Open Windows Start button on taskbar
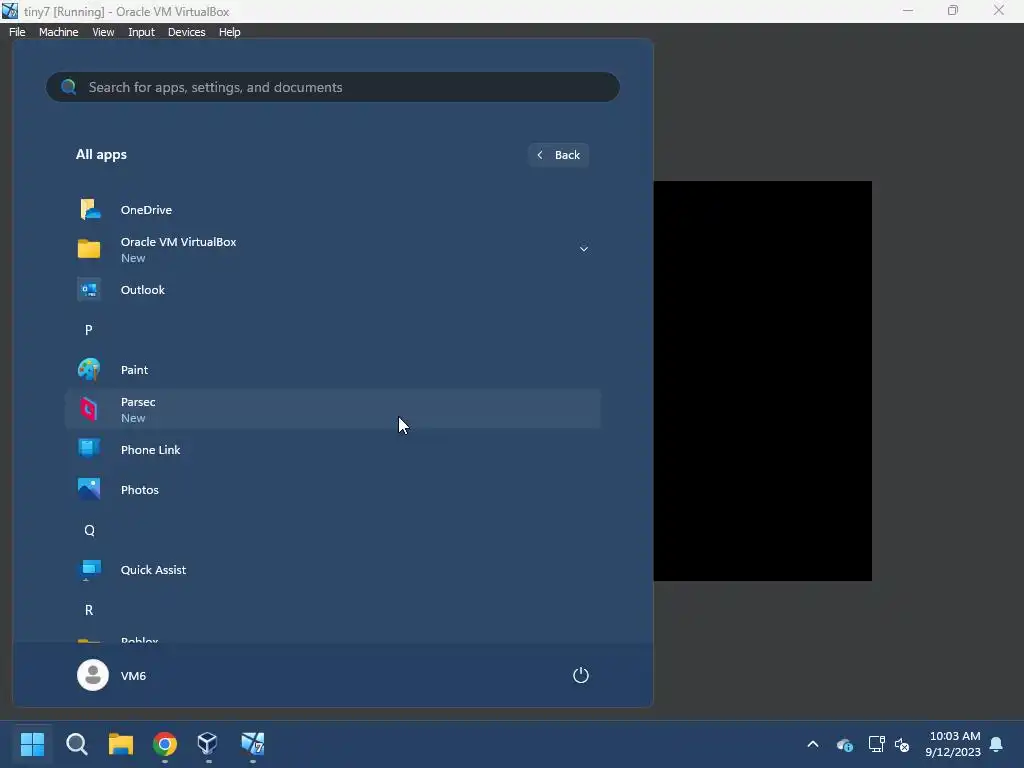Viewport: 1024px width, 768px height. click(32, 743)
